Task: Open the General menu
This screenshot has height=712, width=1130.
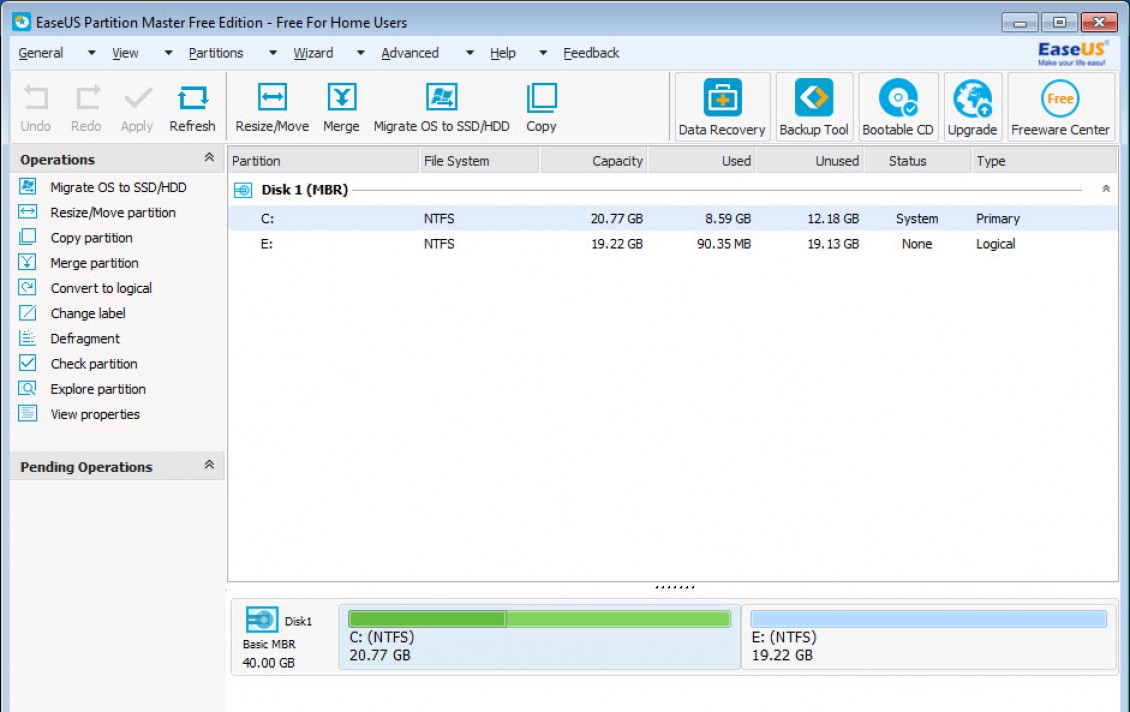Action: [41, 53]
